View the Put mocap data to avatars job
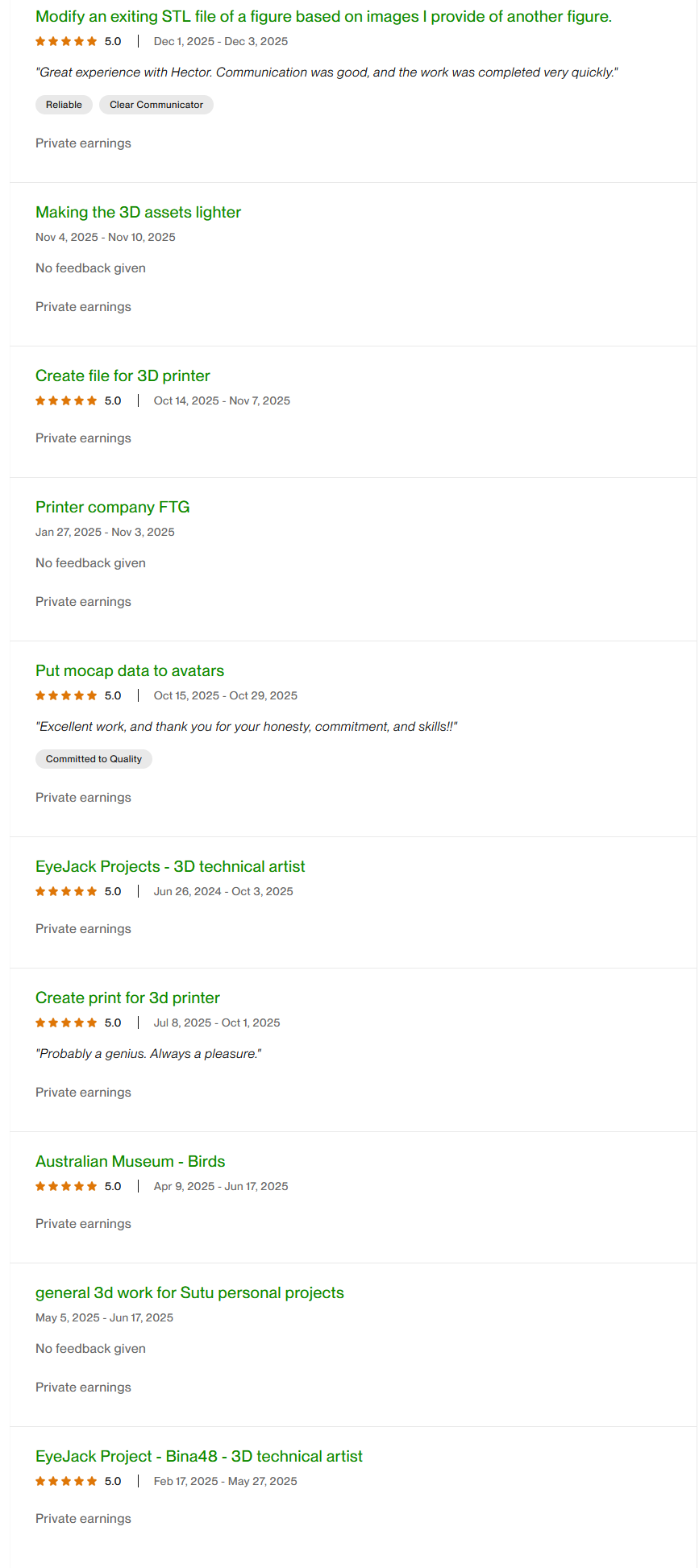Viewport: 699px width, 1568px height. [130, 671]
